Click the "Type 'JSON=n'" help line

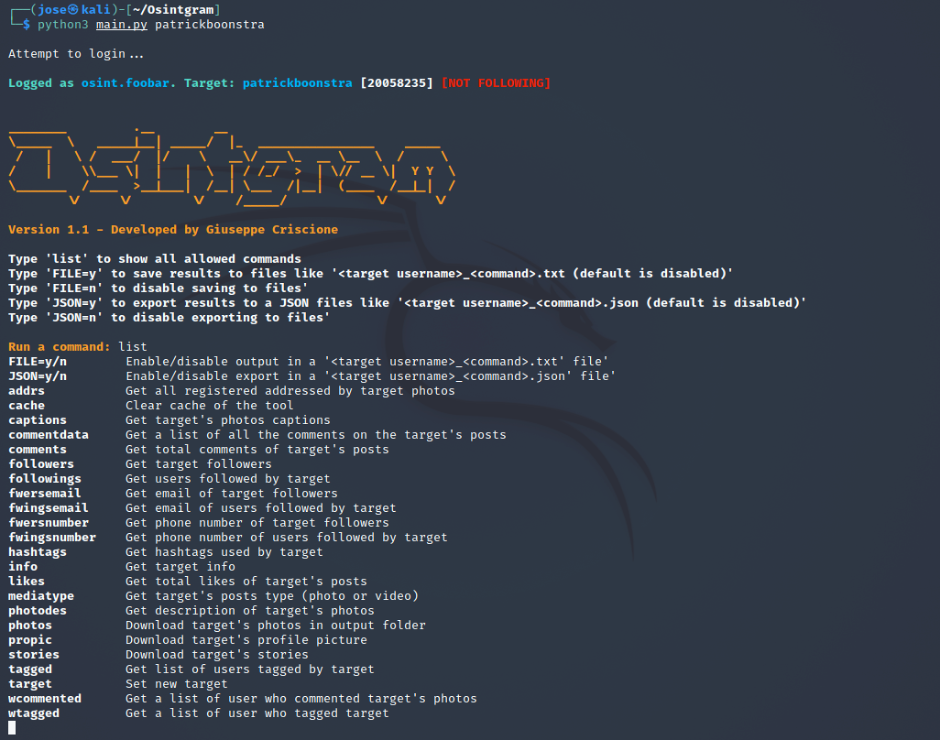(x=169, y=317)
